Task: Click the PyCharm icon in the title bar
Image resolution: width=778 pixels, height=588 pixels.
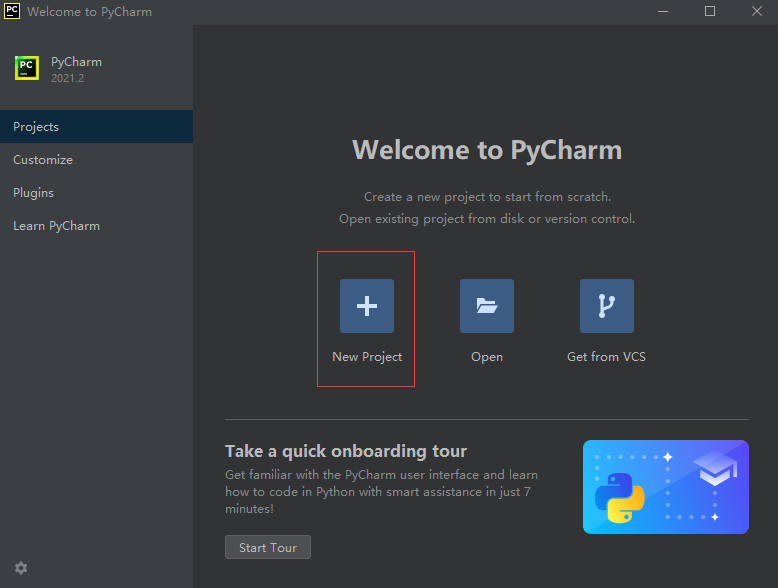Action: (x=12, y=11)
